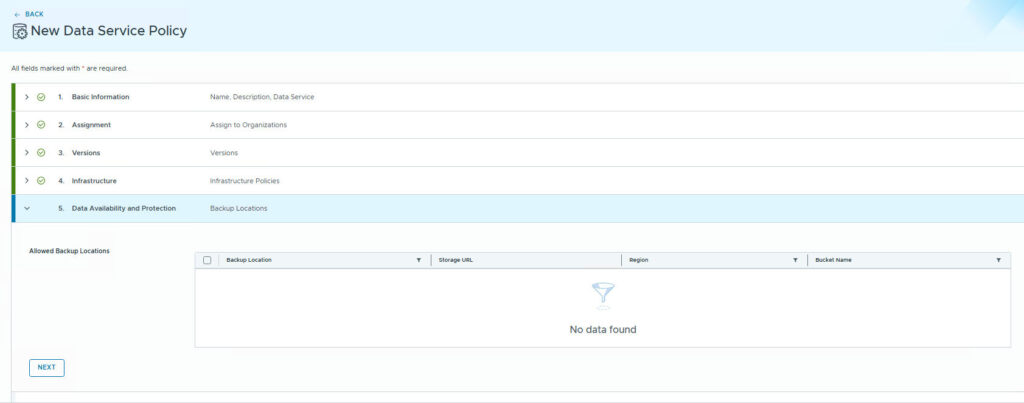Click the Bucket Name column filter icon
Image resolution: width=1024 pixels, height=403 pixels.
[998, 260]
